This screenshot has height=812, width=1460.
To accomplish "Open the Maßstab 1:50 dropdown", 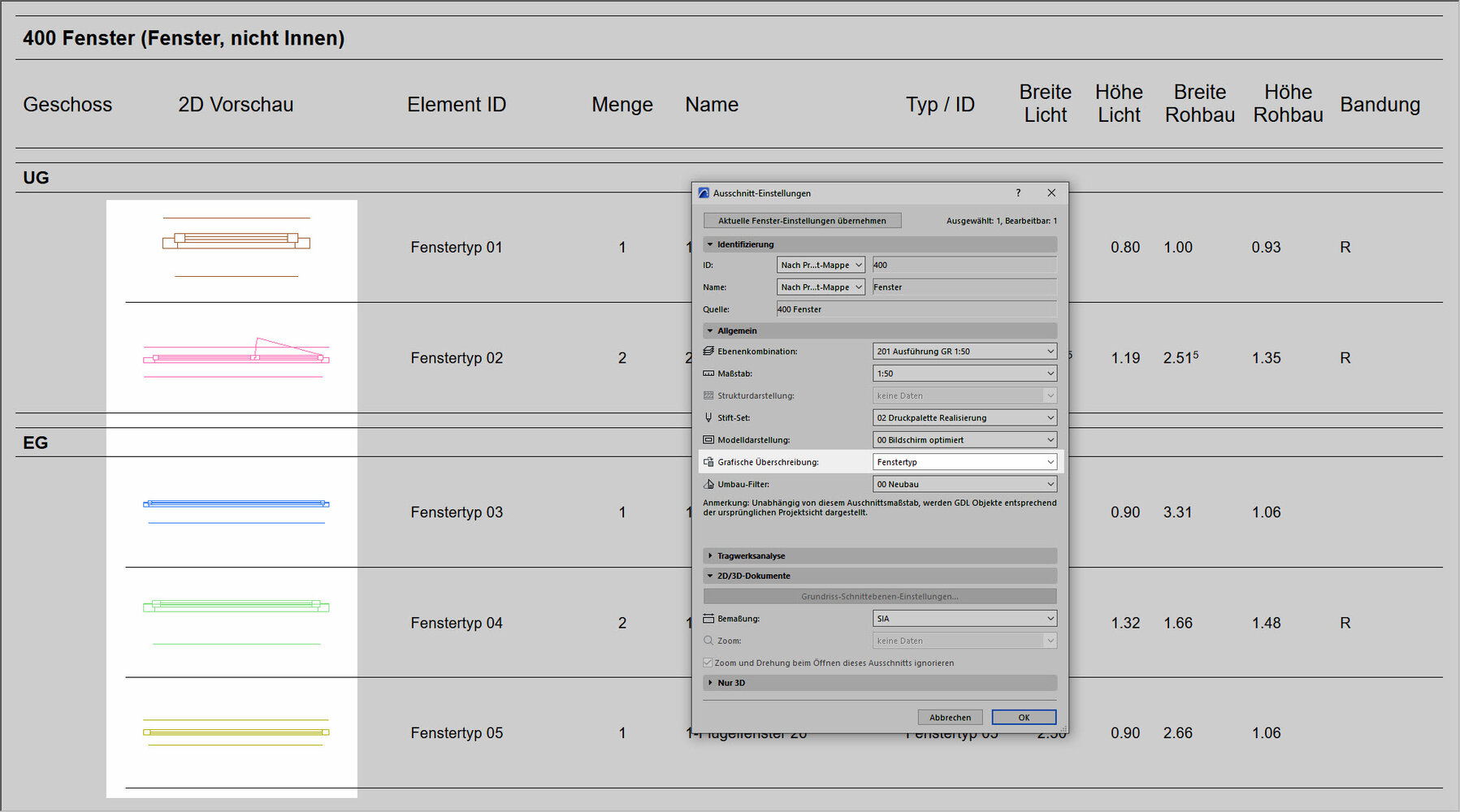I will (964, 374).
